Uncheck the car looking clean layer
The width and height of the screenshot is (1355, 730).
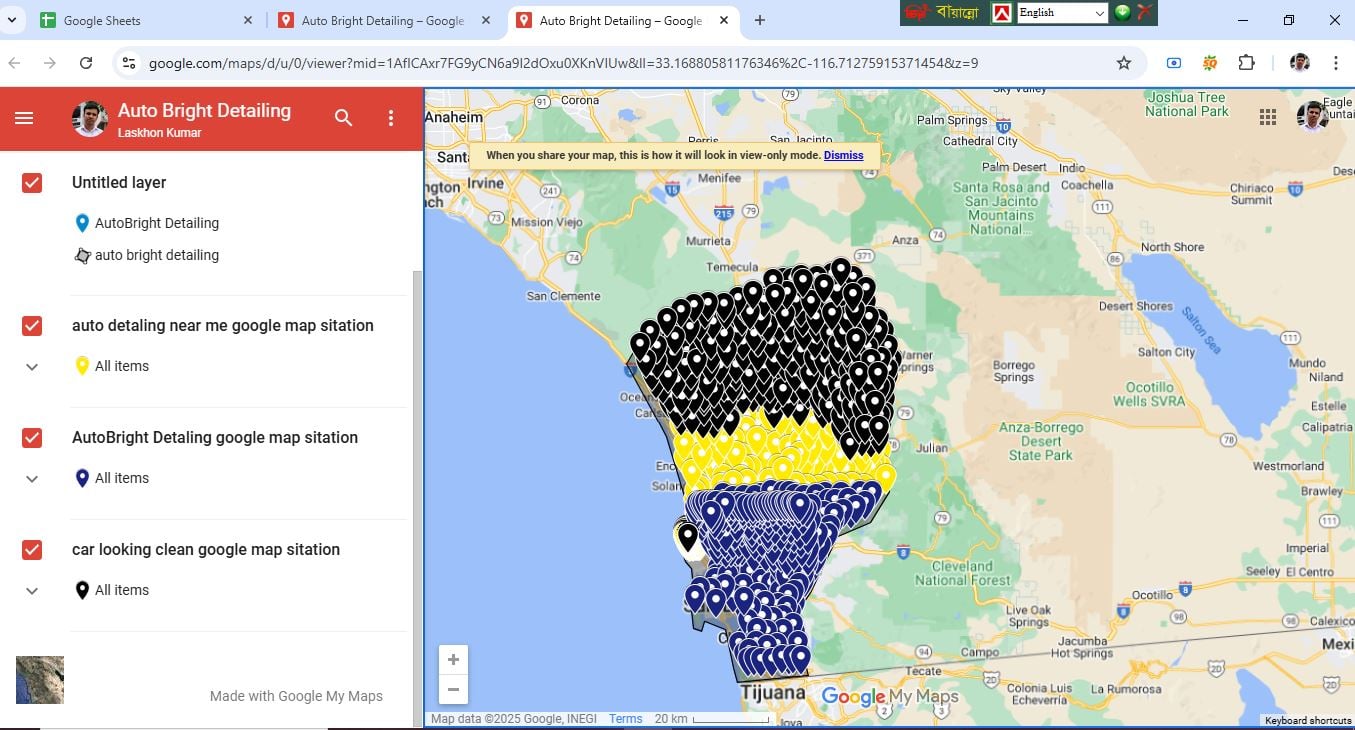click(x=31, y=549)
